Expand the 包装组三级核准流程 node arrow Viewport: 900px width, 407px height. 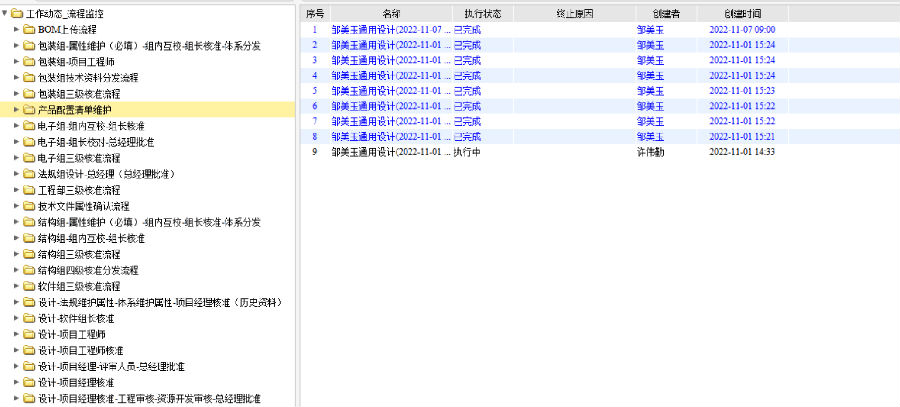coord(17,94)
